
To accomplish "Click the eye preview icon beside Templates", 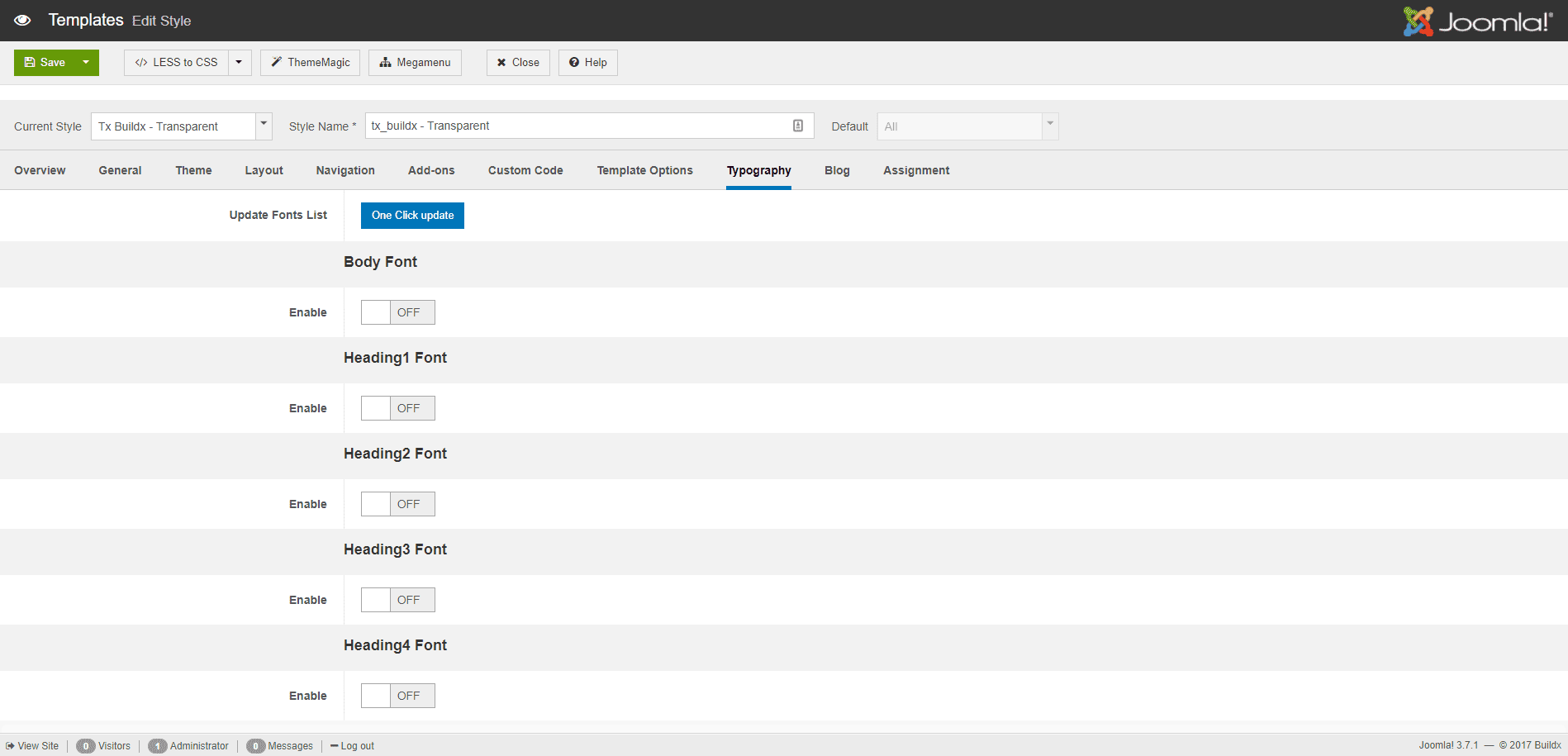I will coord(22,21).
